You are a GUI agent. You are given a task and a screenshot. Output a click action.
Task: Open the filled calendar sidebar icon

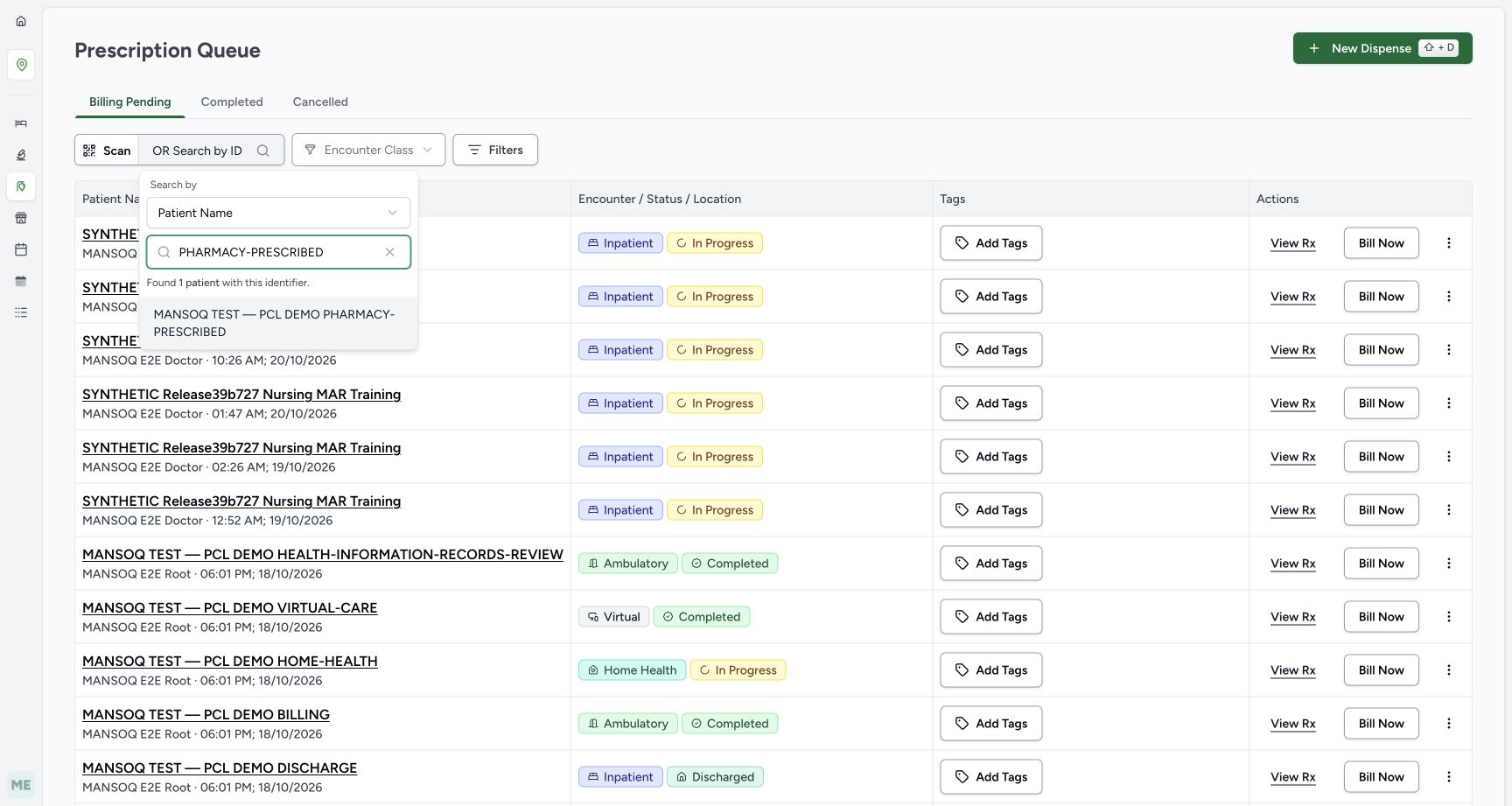point(21,281)
